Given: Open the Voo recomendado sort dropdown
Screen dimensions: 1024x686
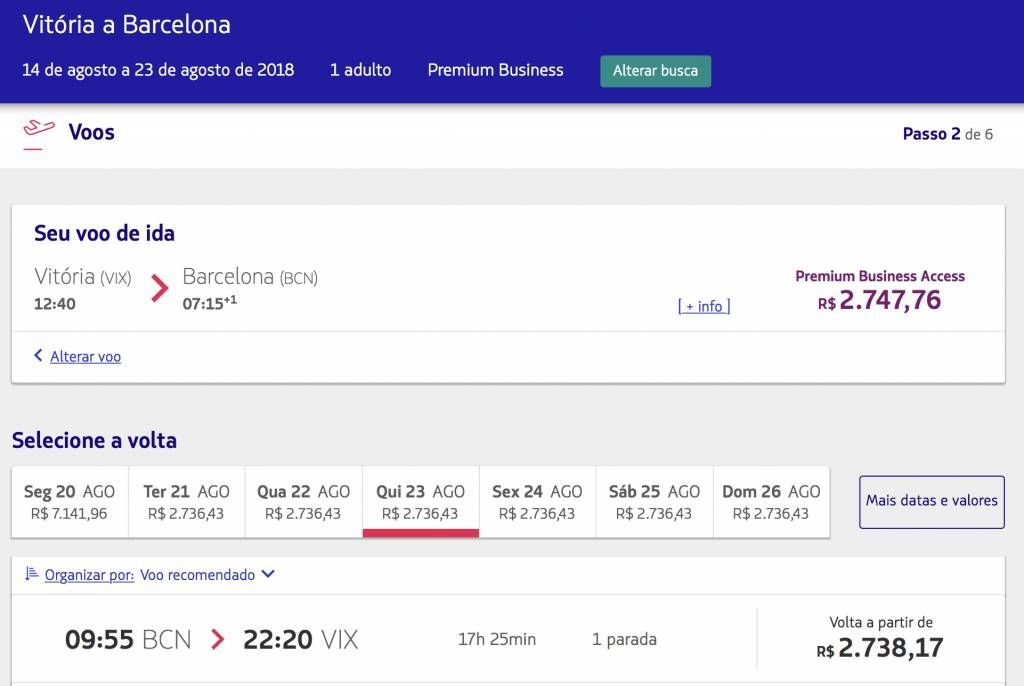Looking at the screenshot, I should tap(207, 575).
